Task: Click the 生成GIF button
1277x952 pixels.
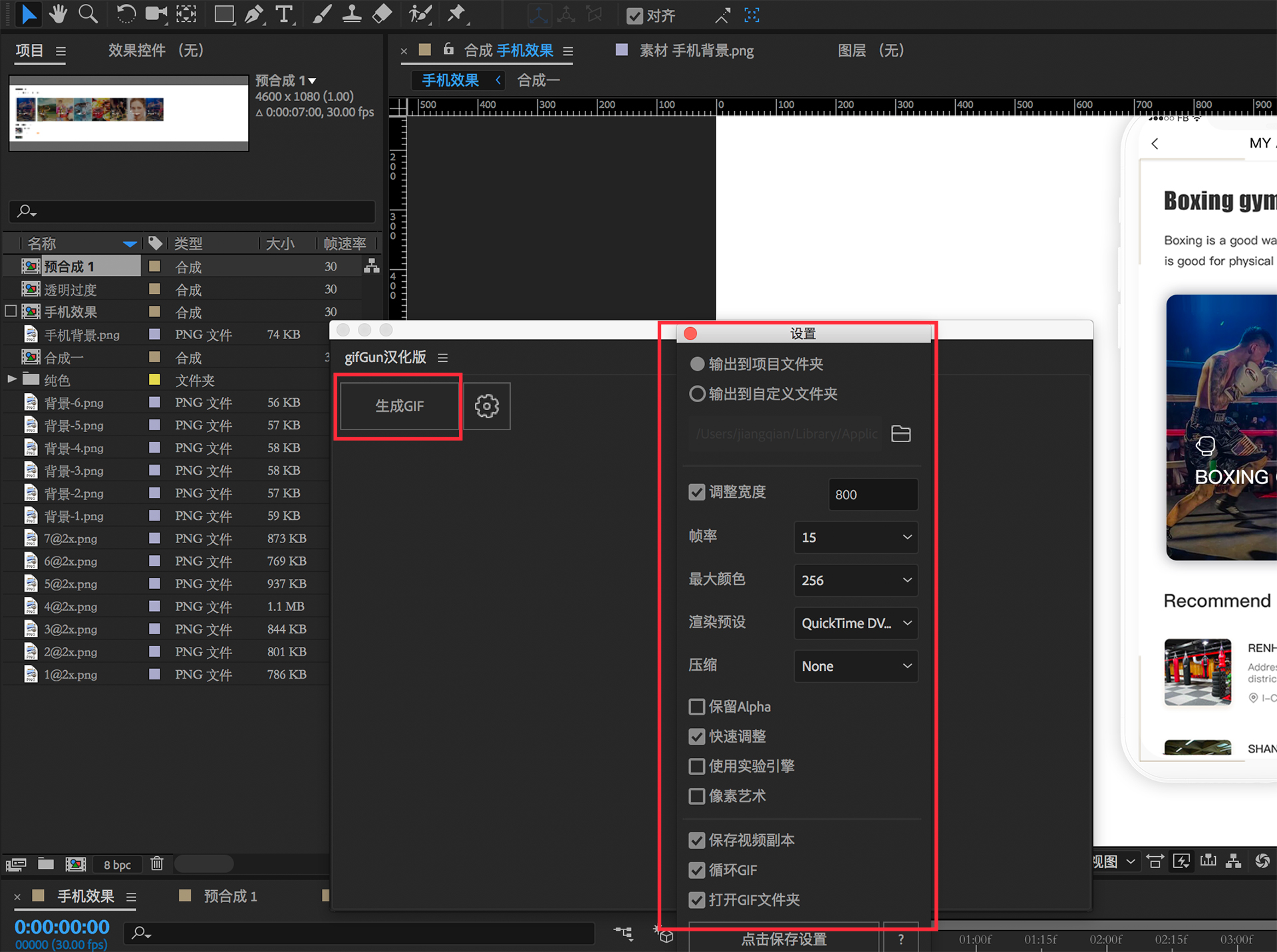Action: 398,406
